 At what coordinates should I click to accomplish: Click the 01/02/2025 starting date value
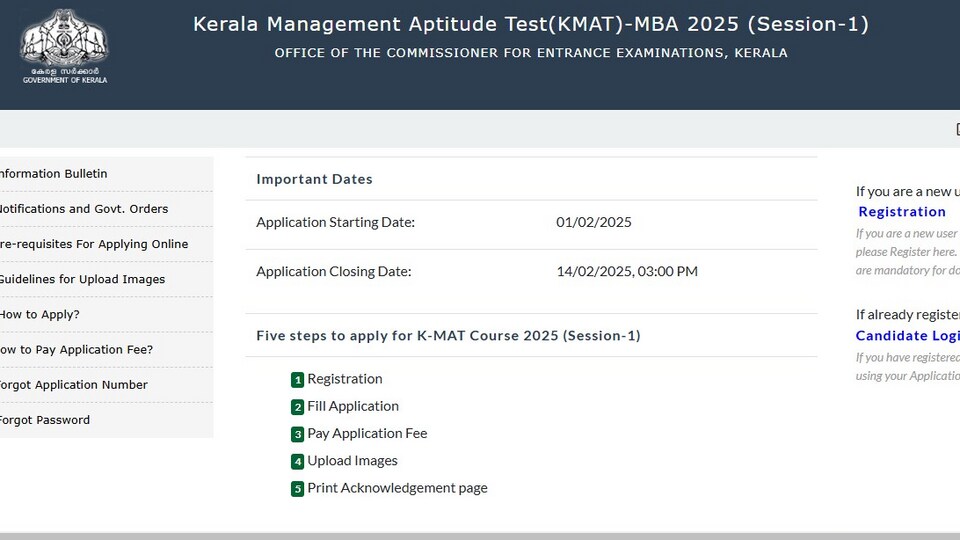pyautogui.click(x=594, y=222)
